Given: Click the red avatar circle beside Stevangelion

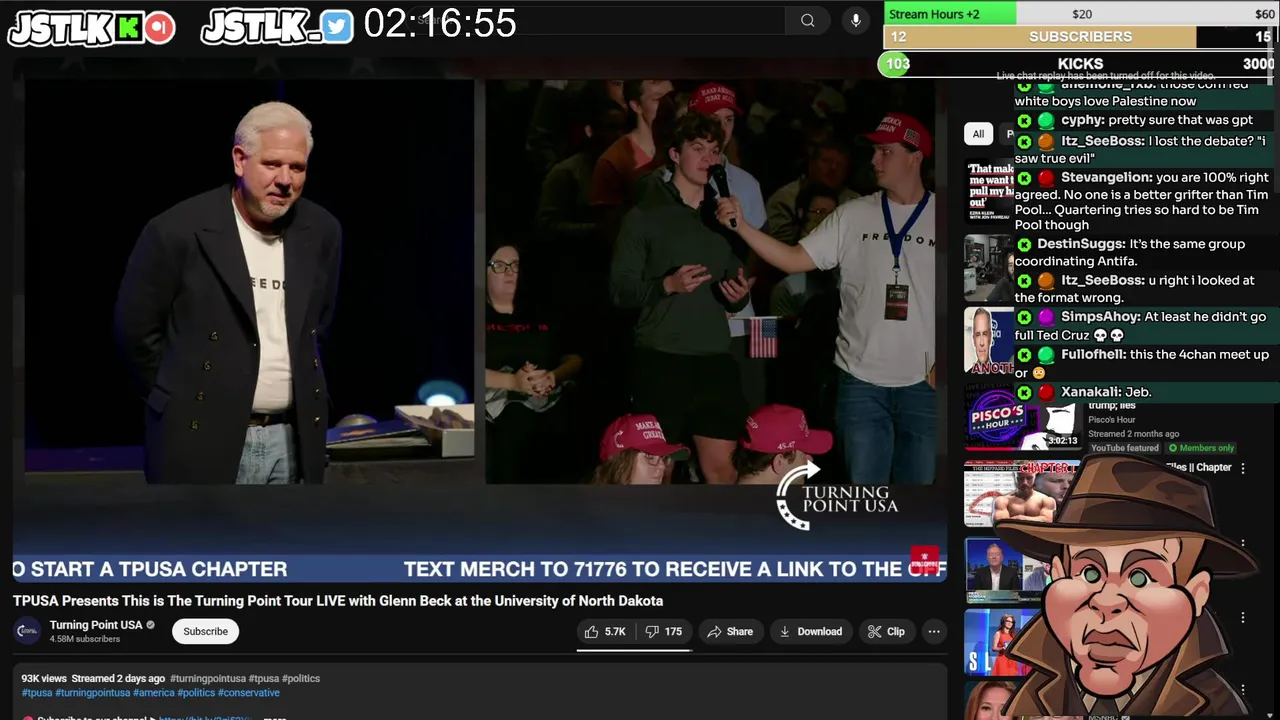Looking at the screenshot, I should click(1046, 178).
